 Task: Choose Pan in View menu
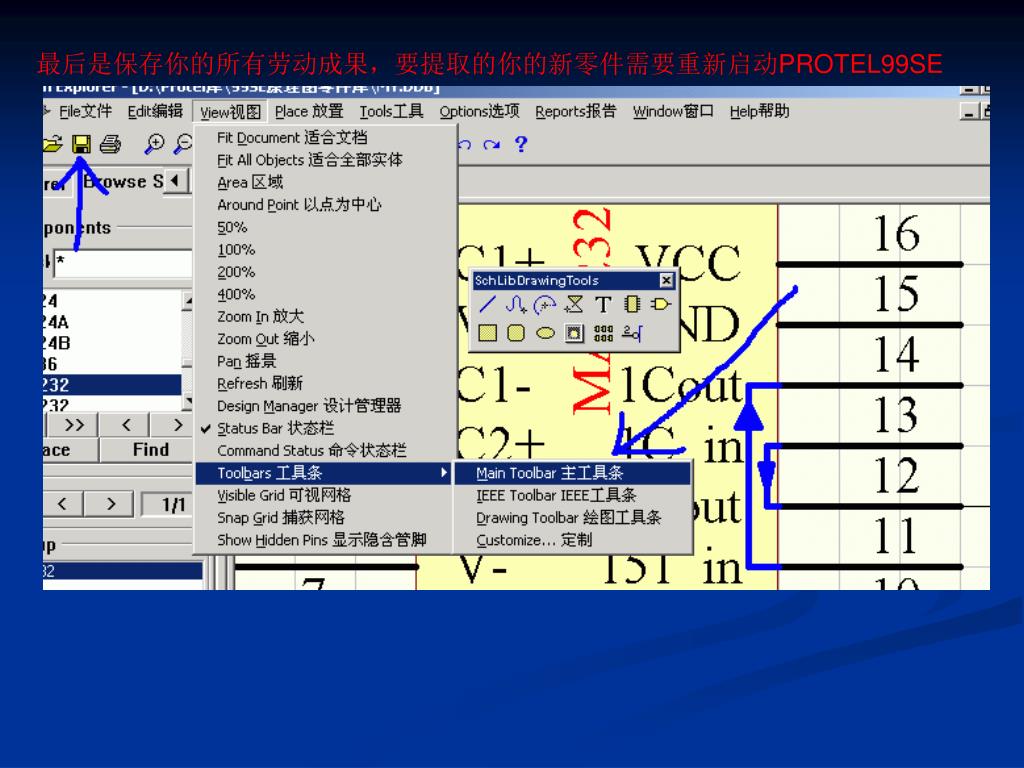[325, 361]
